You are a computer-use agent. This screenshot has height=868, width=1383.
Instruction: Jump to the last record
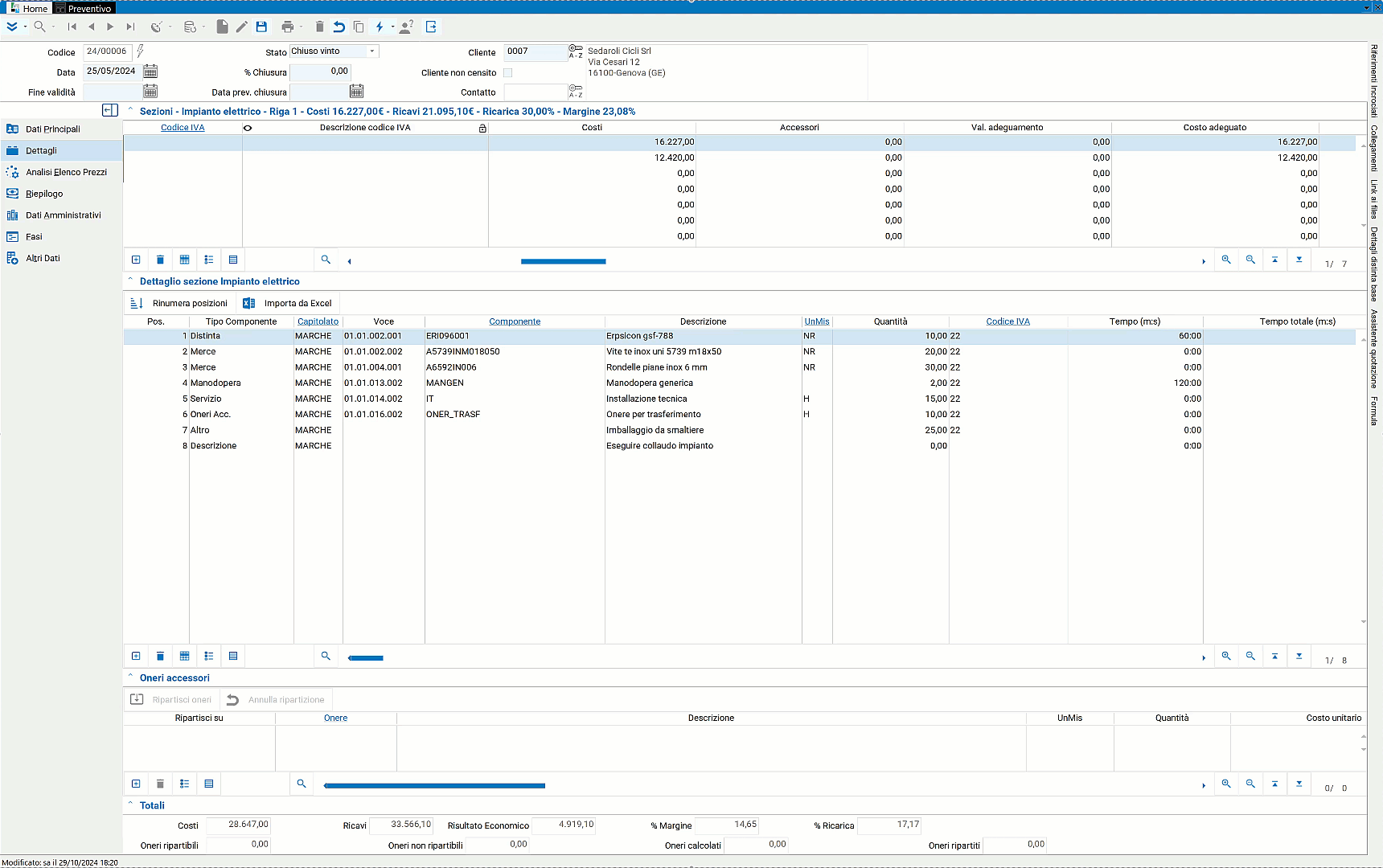pos(130,27)
